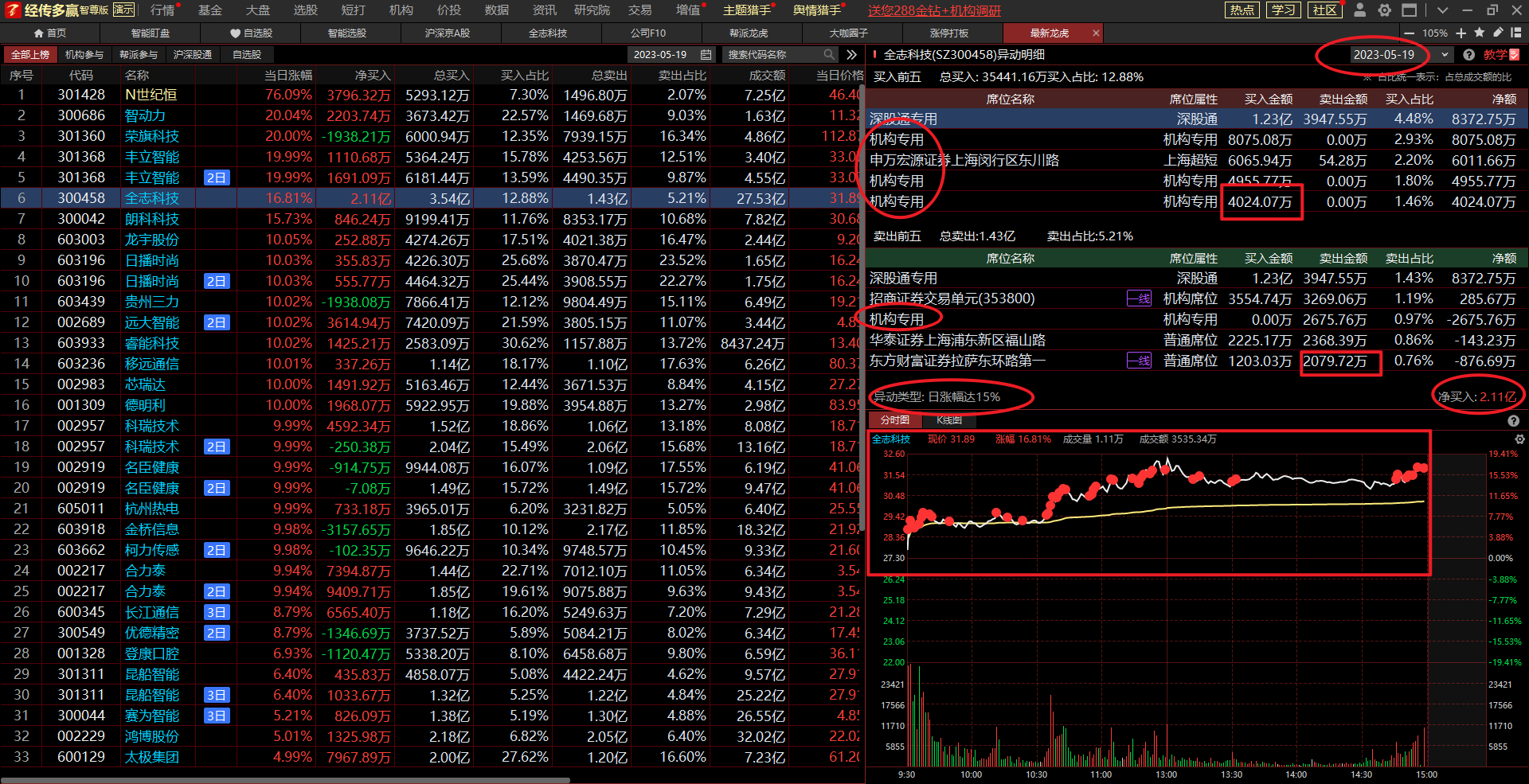Click the 学习 button
The width and height of the screenshot is (1529, 784).
pos(1284,10)
